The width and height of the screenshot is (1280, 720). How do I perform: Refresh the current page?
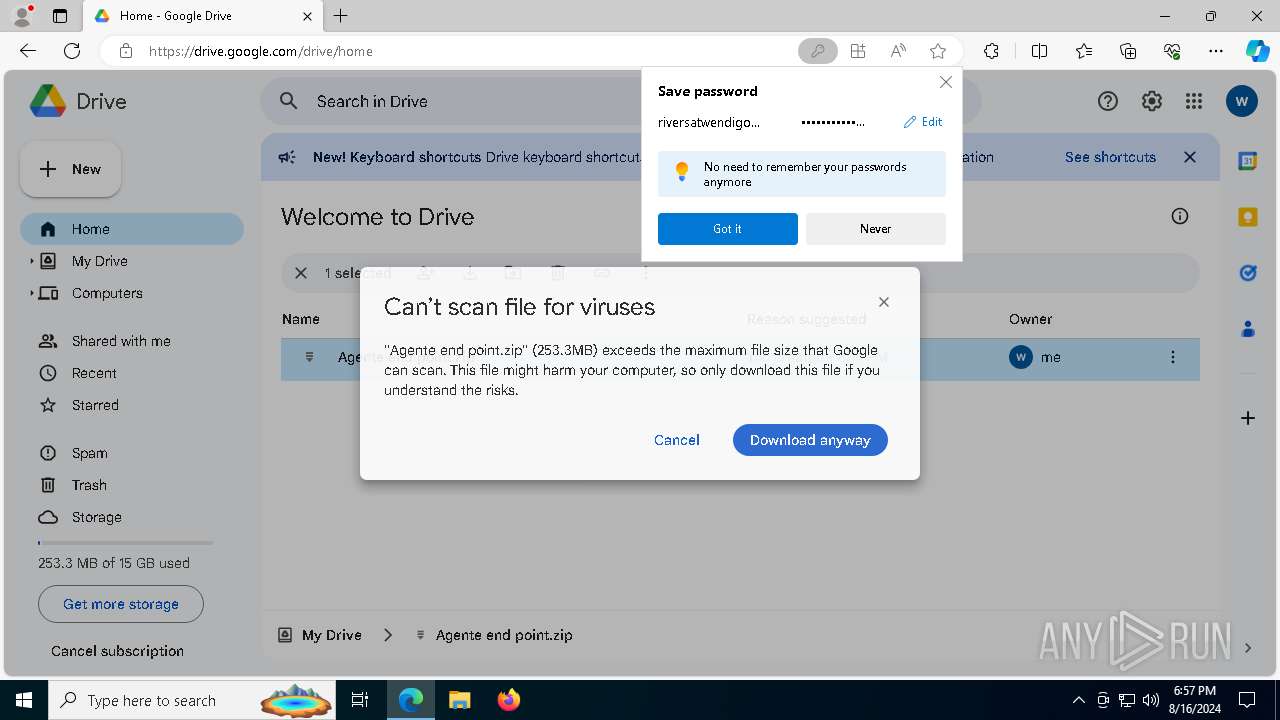pos(72,51)
